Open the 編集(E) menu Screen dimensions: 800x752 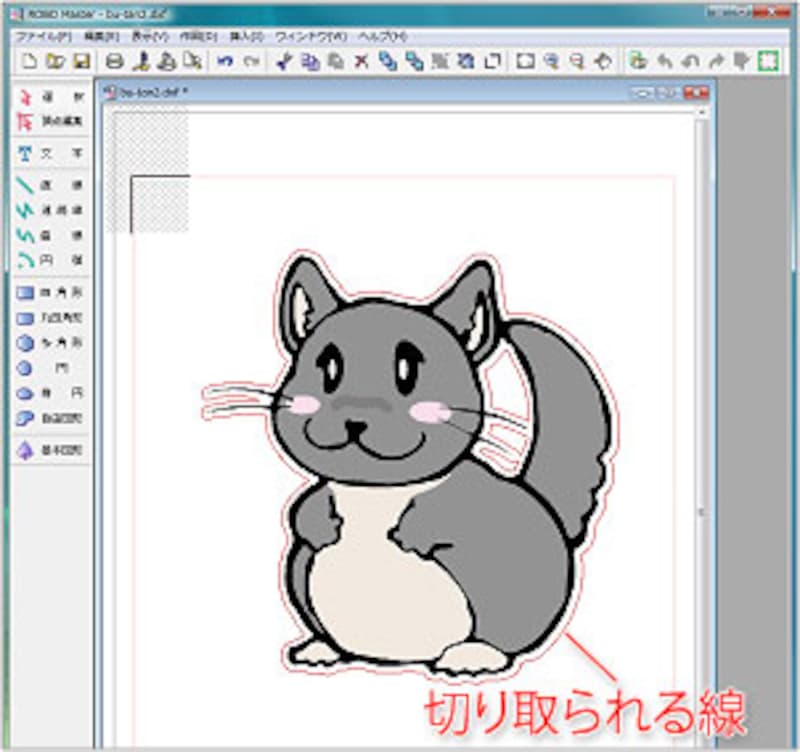102,37
